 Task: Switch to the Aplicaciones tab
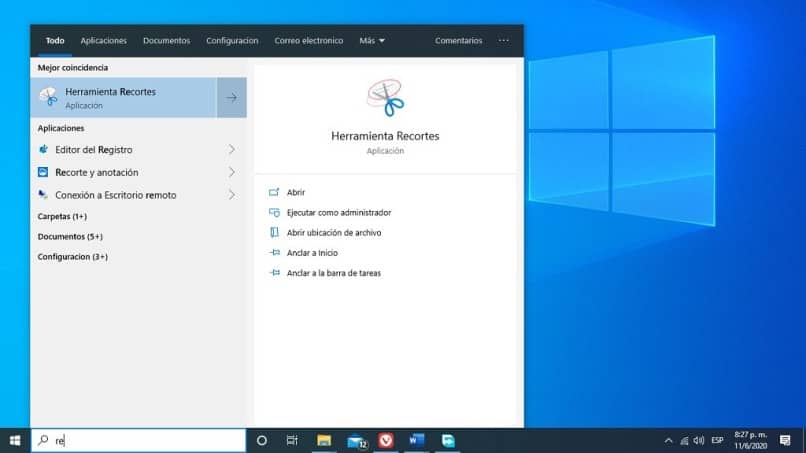coord(103,41)
